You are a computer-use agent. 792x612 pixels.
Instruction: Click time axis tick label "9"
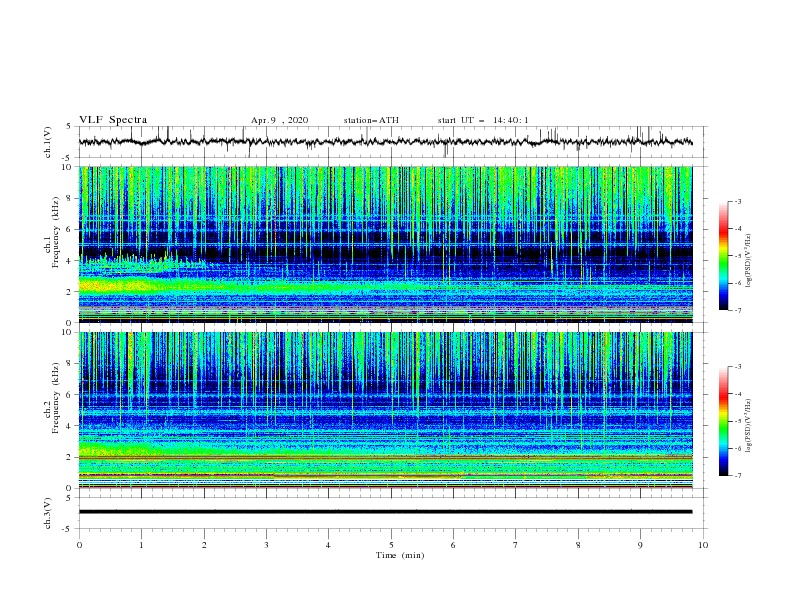640,545
